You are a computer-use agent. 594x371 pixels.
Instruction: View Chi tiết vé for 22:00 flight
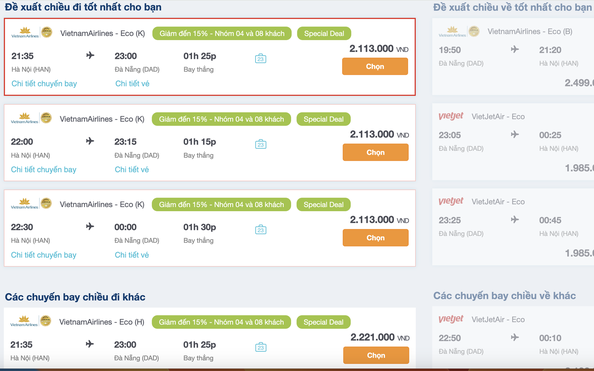pos(132,169)
